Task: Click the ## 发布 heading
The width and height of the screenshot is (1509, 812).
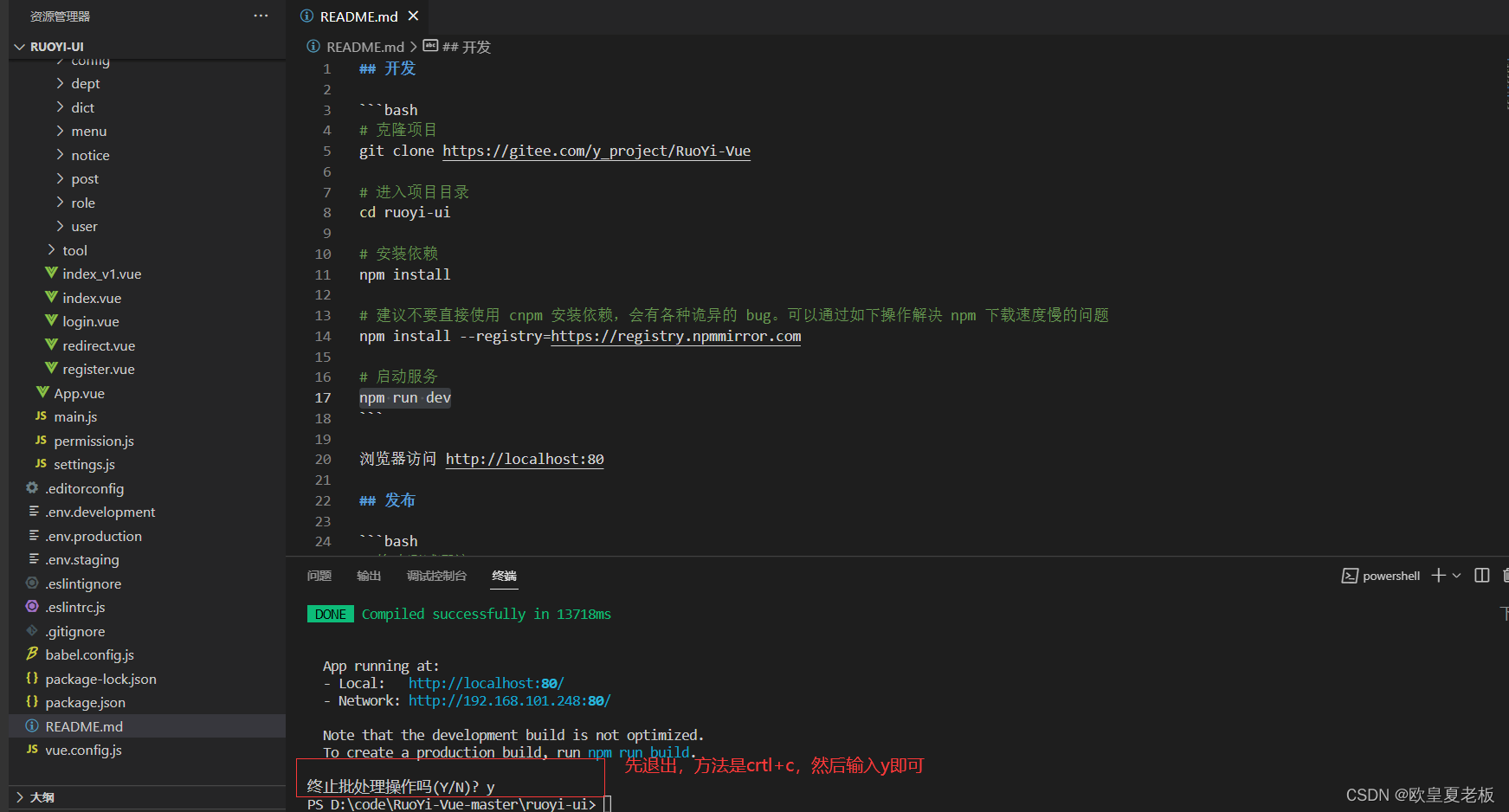Action: tap(388, 500)
